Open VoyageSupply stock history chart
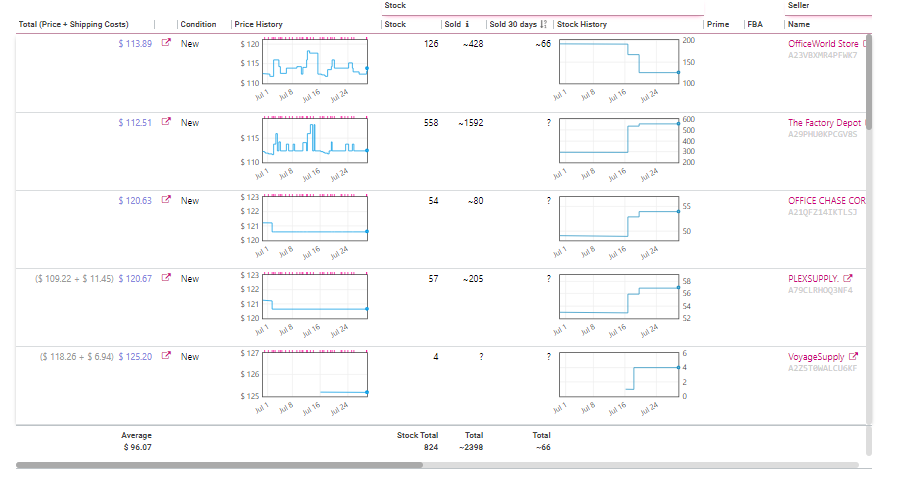This screenshot has height=495, width=907. (619, 374)
